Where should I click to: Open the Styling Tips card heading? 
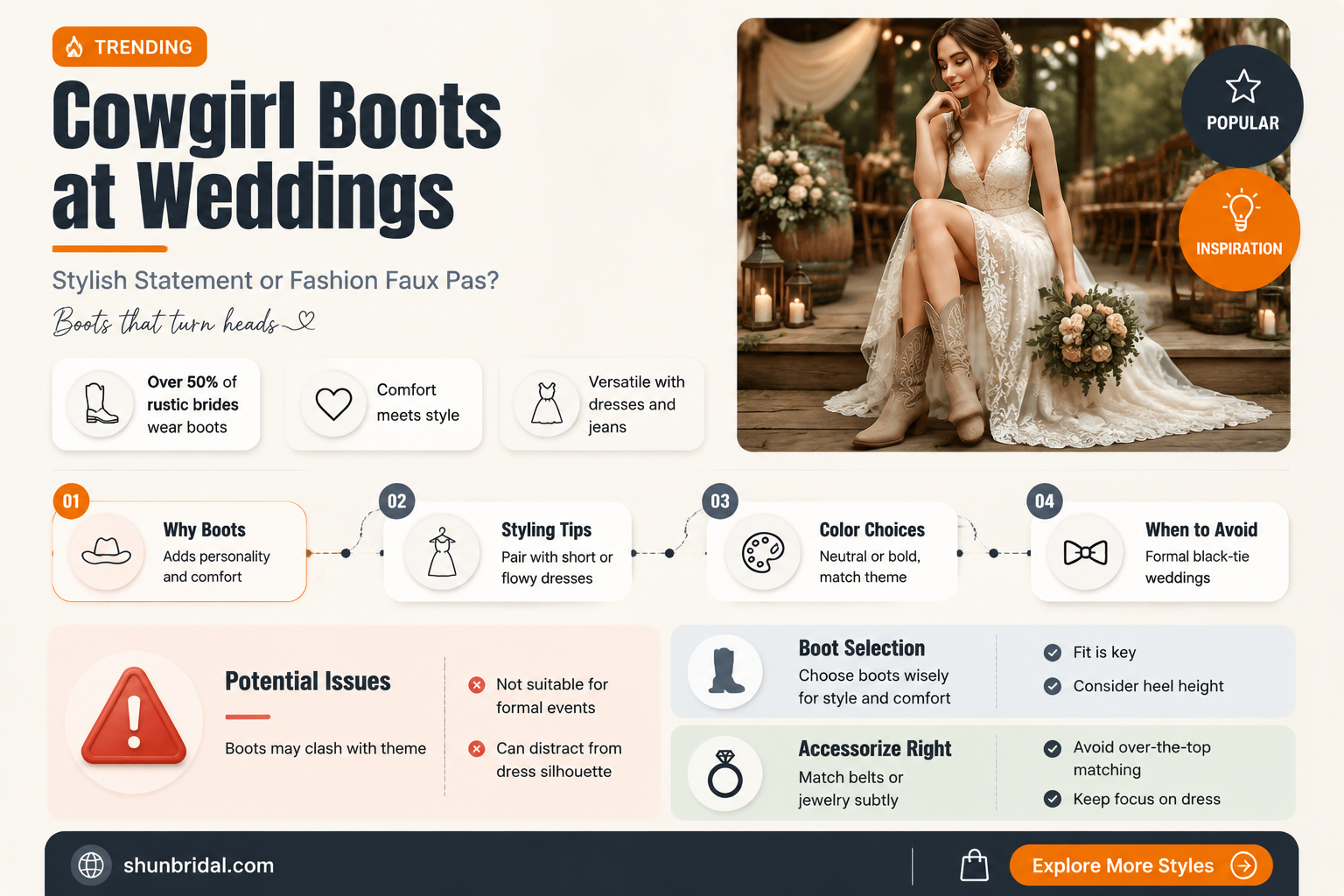[x=546, y=529]
